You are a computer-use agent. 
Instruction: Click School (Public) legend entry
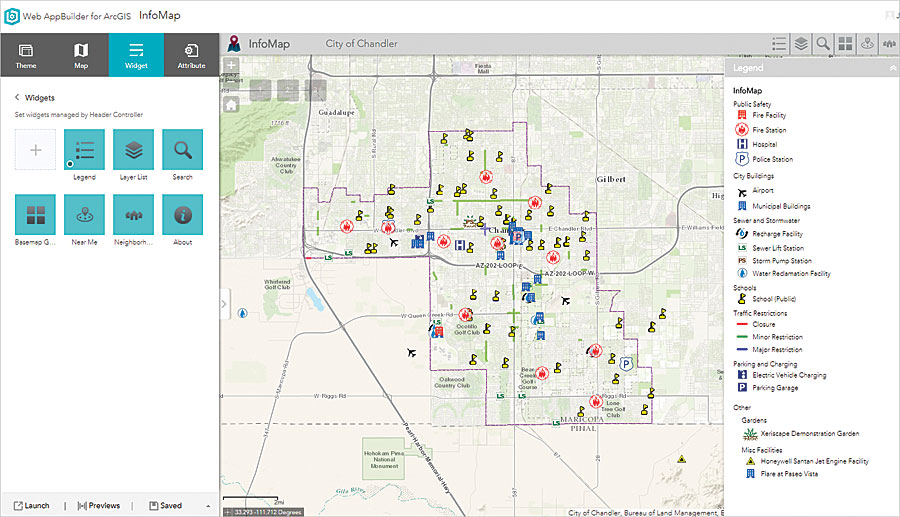pos(766,298)
